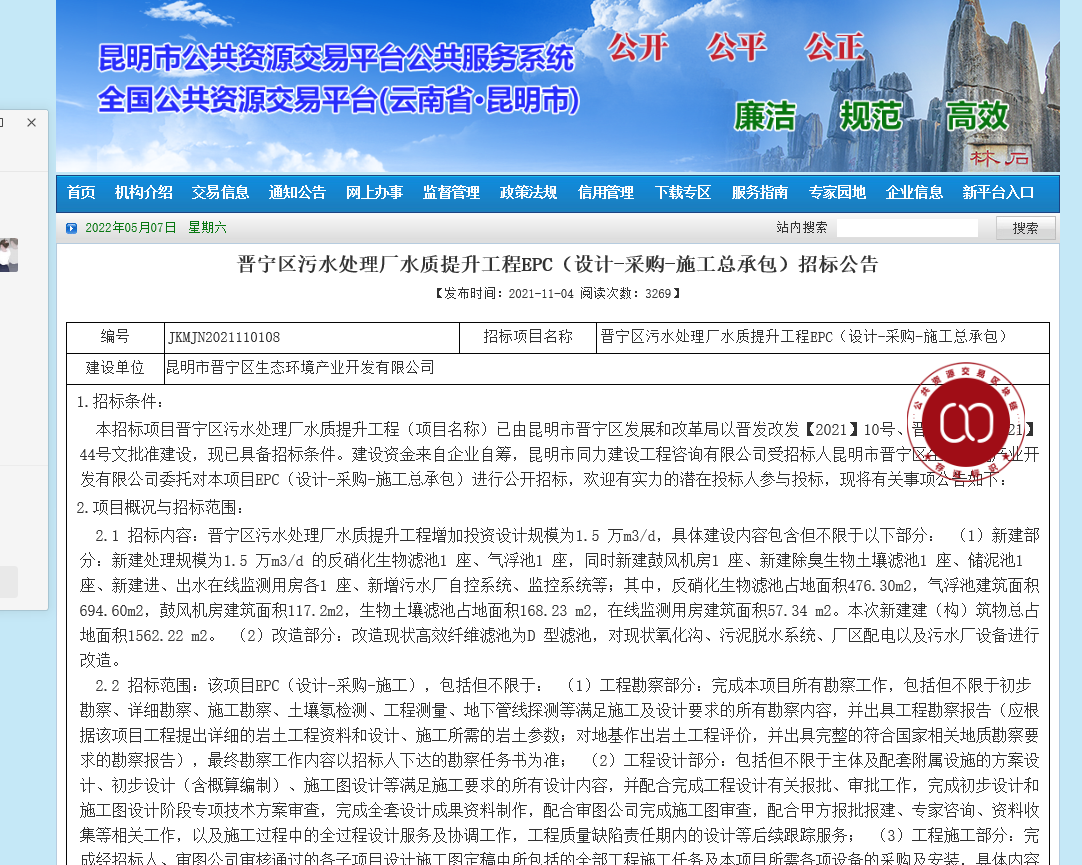Select 信用管理 in nav bar

(606, 192)
